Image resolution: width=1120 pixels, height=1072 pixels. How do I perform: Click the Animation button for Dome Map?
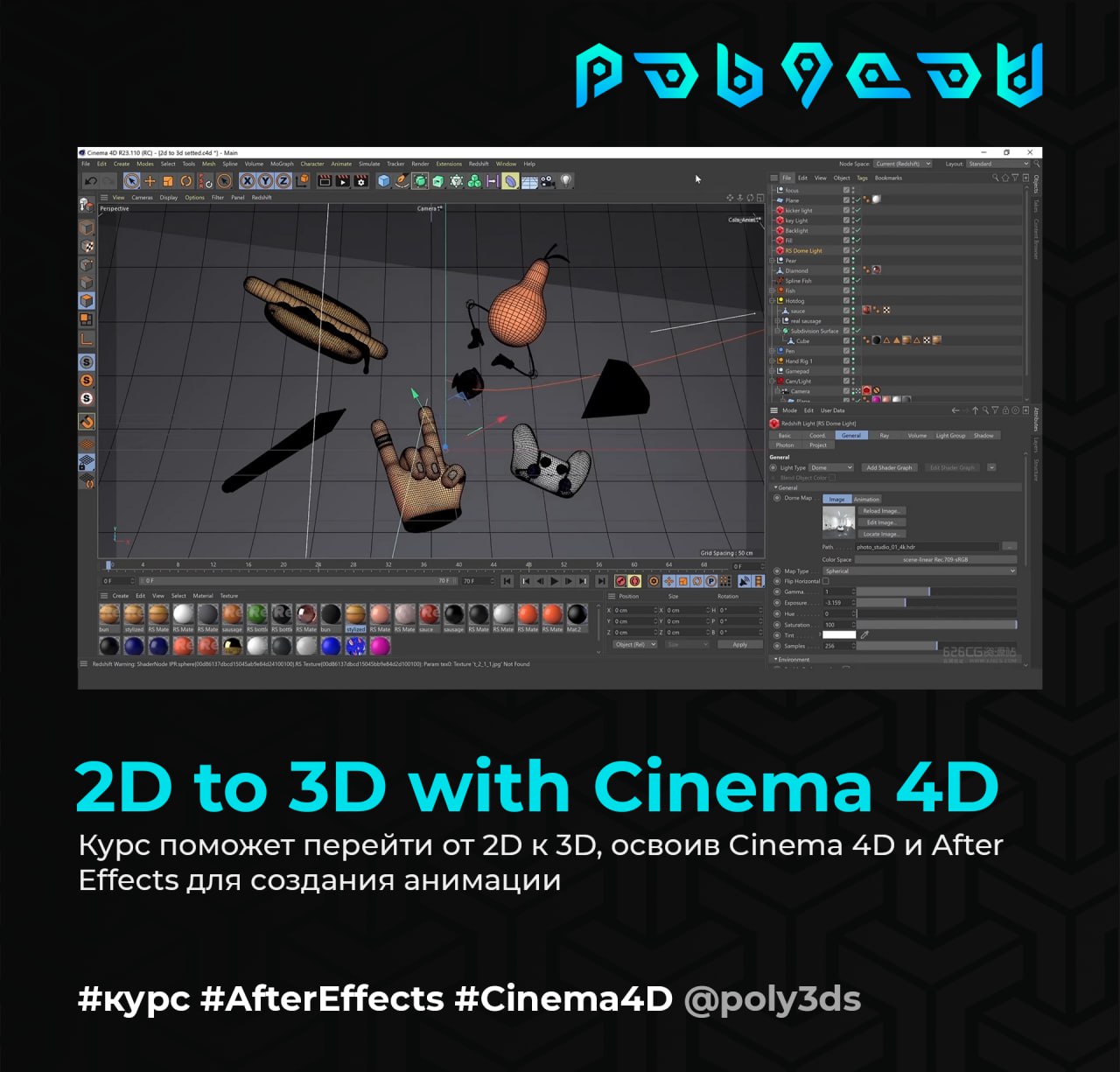point(866,499)
